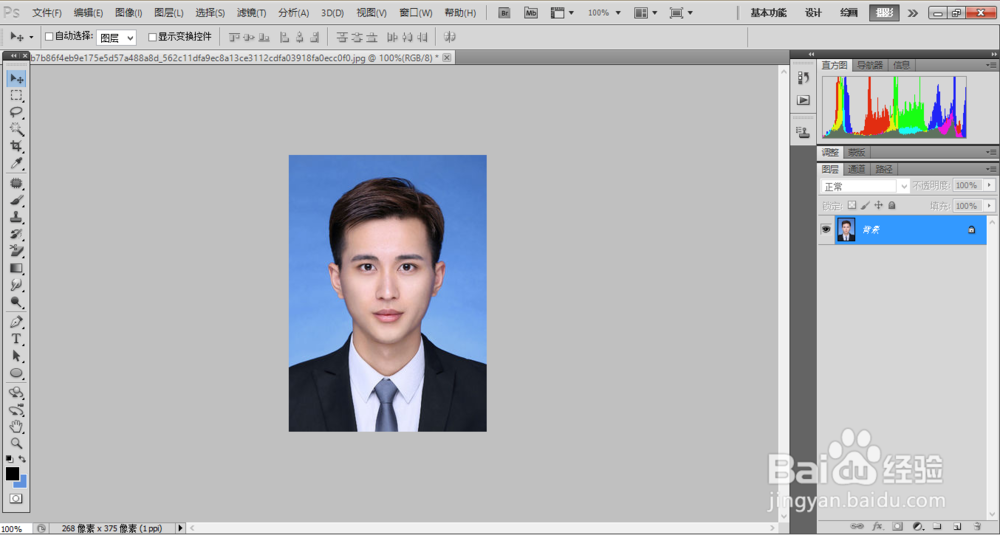Select the Ellipse shape tool
Image resolution: width=1000 pixels, height=535 pixels.
[16, 373]
